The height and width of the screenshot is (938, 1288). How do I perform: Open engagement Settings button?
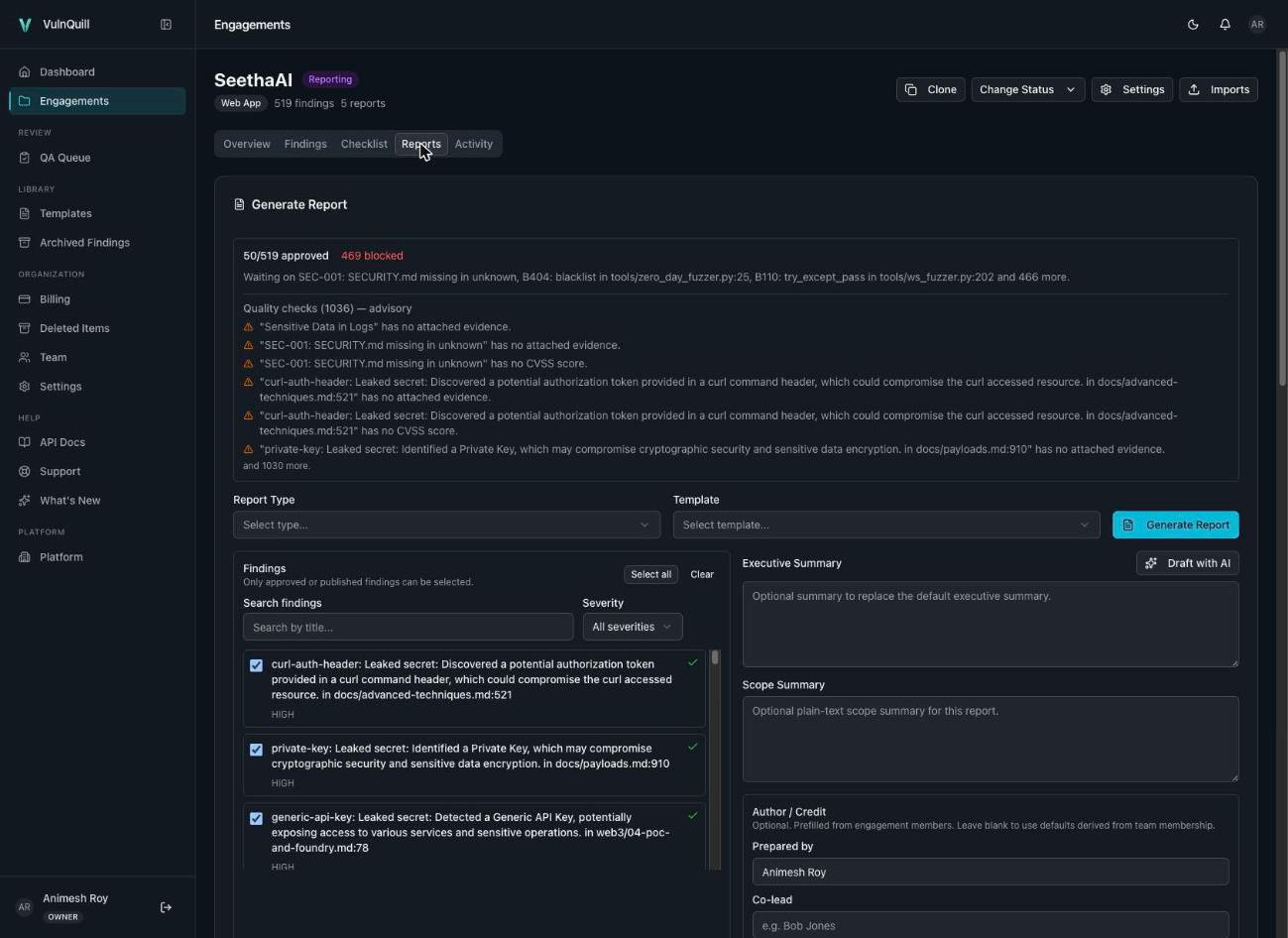[1132, 89]
